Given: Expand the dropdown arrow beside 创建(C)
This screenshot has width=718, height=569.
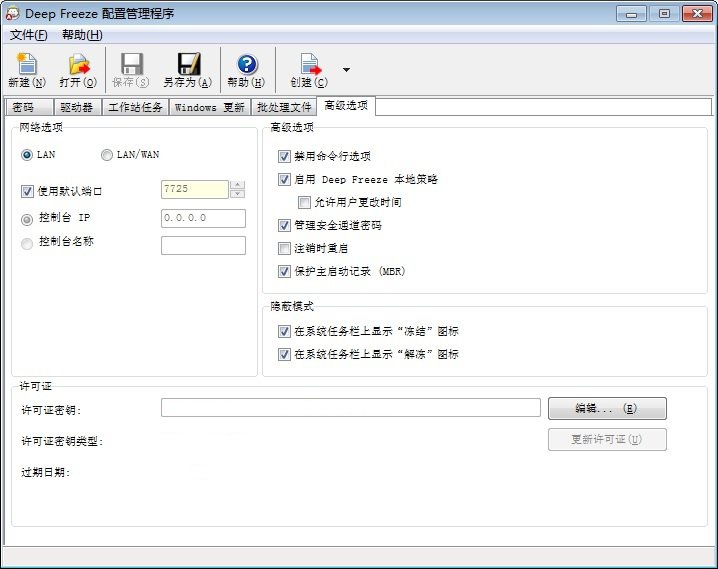Looking at the screenshot, I should click(346, 70).
